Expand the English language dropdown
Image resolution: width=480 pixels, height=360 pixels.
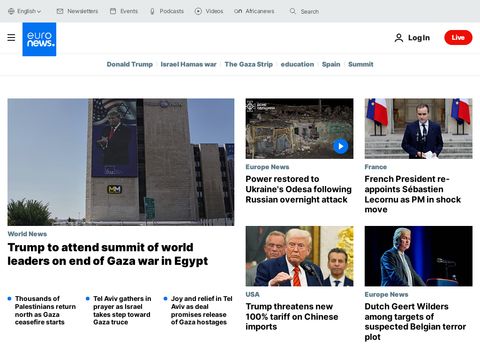[x=29, y=11]
